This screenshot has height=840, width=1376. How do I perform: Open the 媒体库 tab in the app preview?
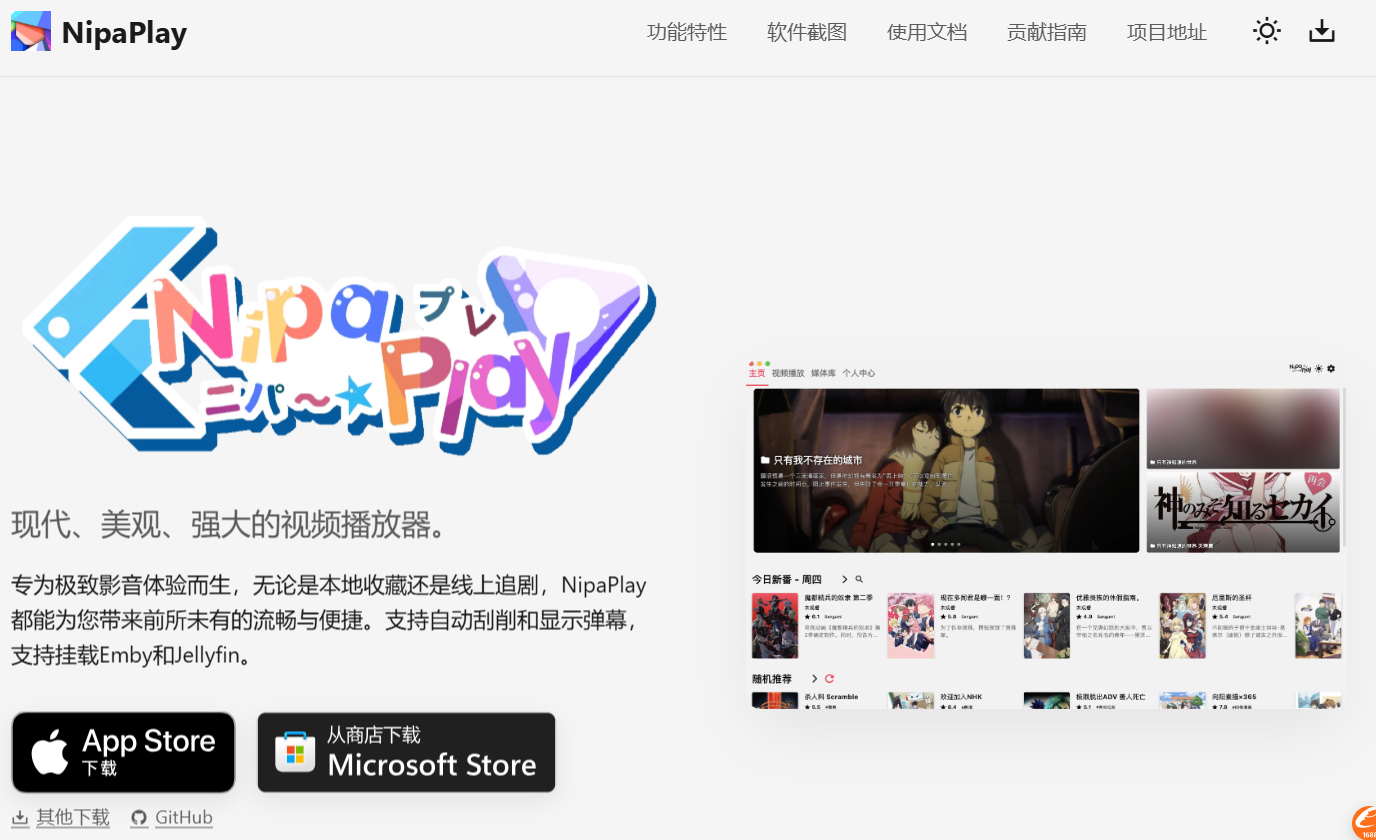point(823,373)
